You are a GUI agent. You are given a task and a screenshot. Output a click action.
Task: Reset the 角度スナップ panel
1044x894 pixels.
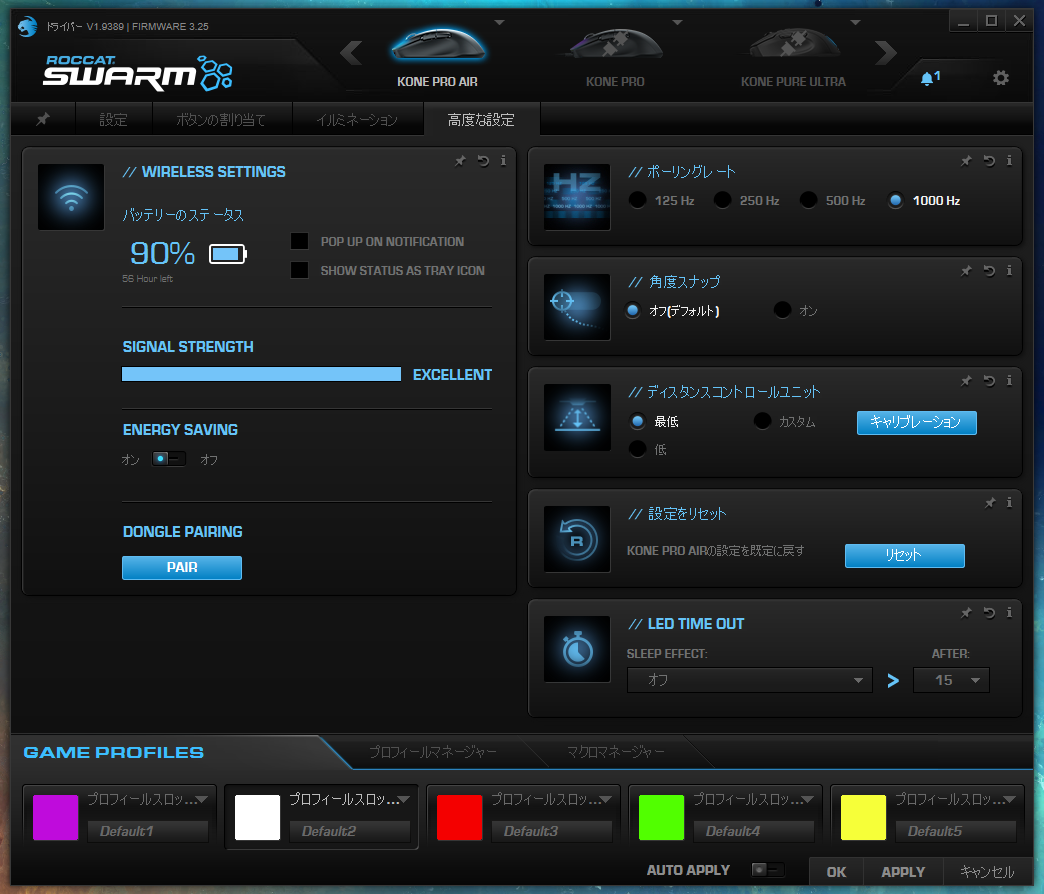[989, 271]
